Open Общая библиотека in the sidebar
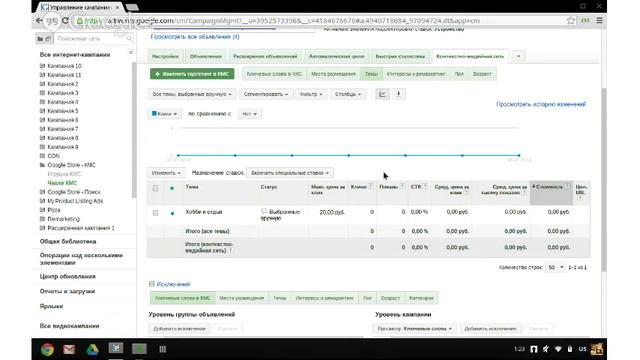640x360 pixels. coord(68,241)
